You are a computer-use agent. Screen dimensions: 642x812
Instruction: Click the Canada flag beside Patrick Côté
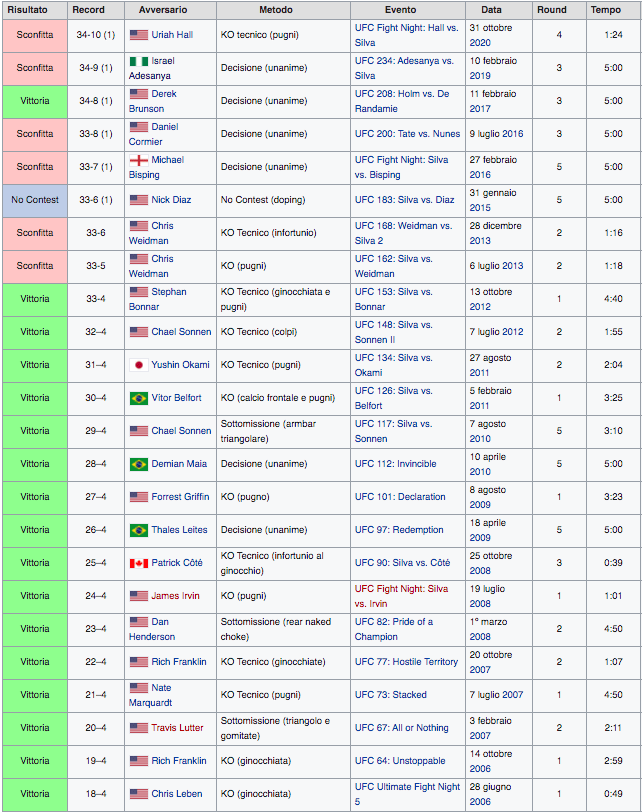click(x=139, y=563)
